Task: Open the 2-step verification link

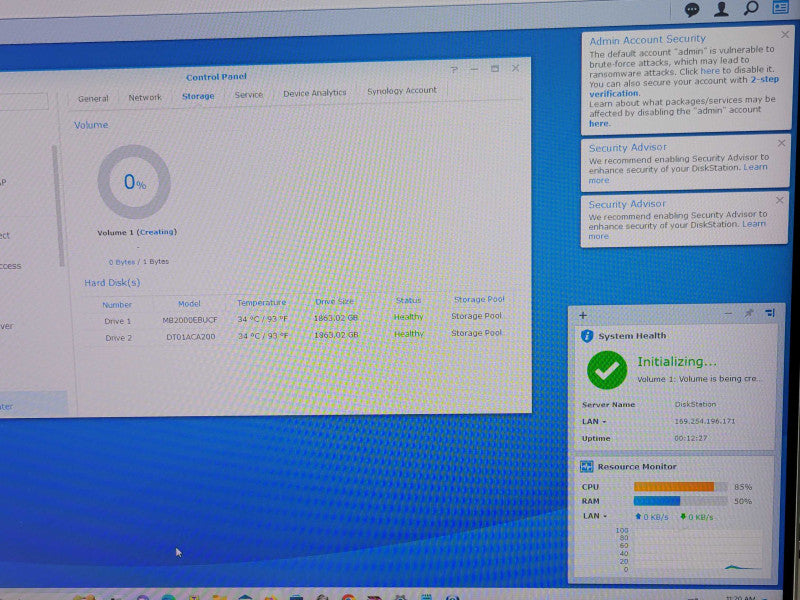Action: [x=684, y=86]
